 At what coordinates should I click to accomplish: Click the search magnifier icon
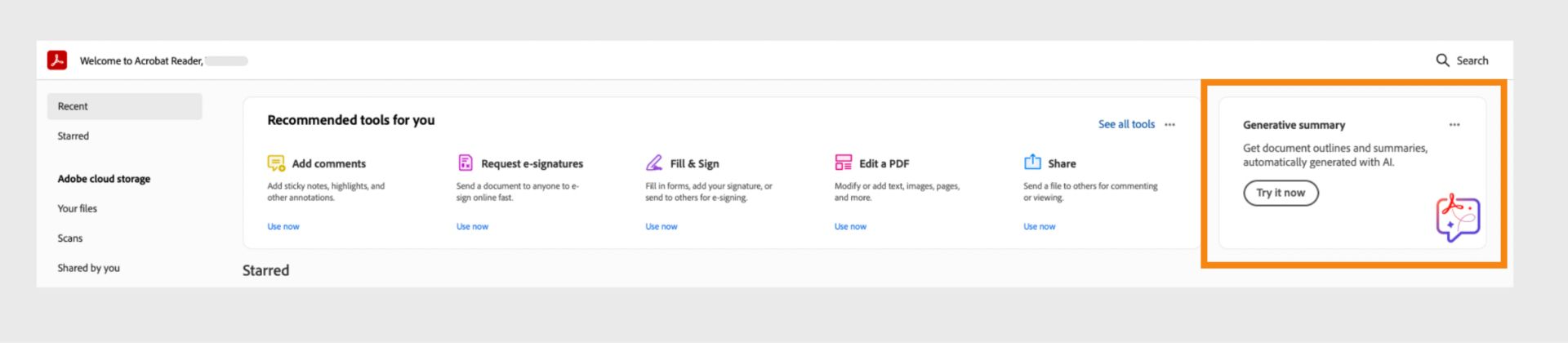[1442, 60]
